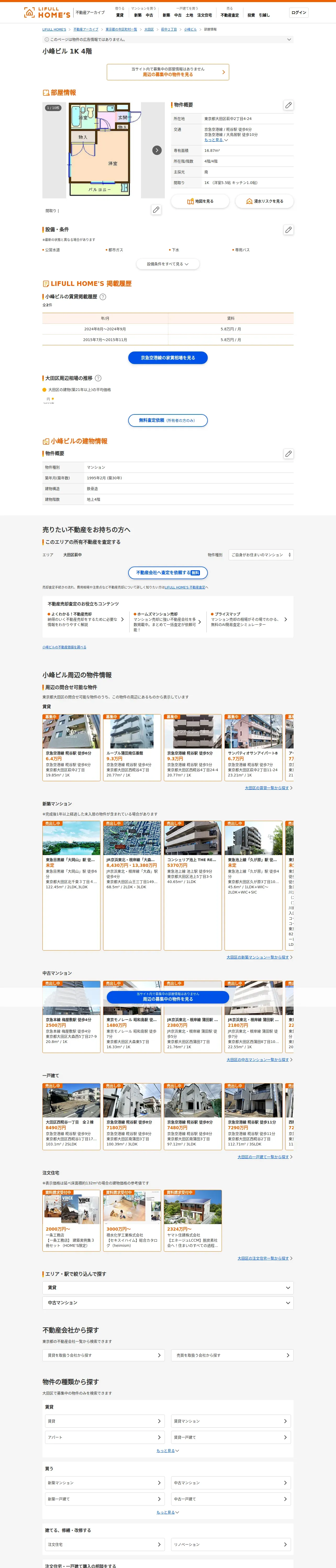Open 新築 under マンションを買う in header
Screen dimensions: 336x1568
click(138, 15)
